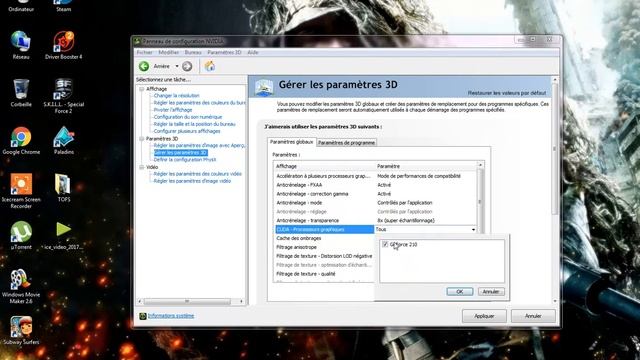The width and height of the screenshot is (640, 360).
Task: Open the Back history dropdown arrow
Action: (177, 66)
